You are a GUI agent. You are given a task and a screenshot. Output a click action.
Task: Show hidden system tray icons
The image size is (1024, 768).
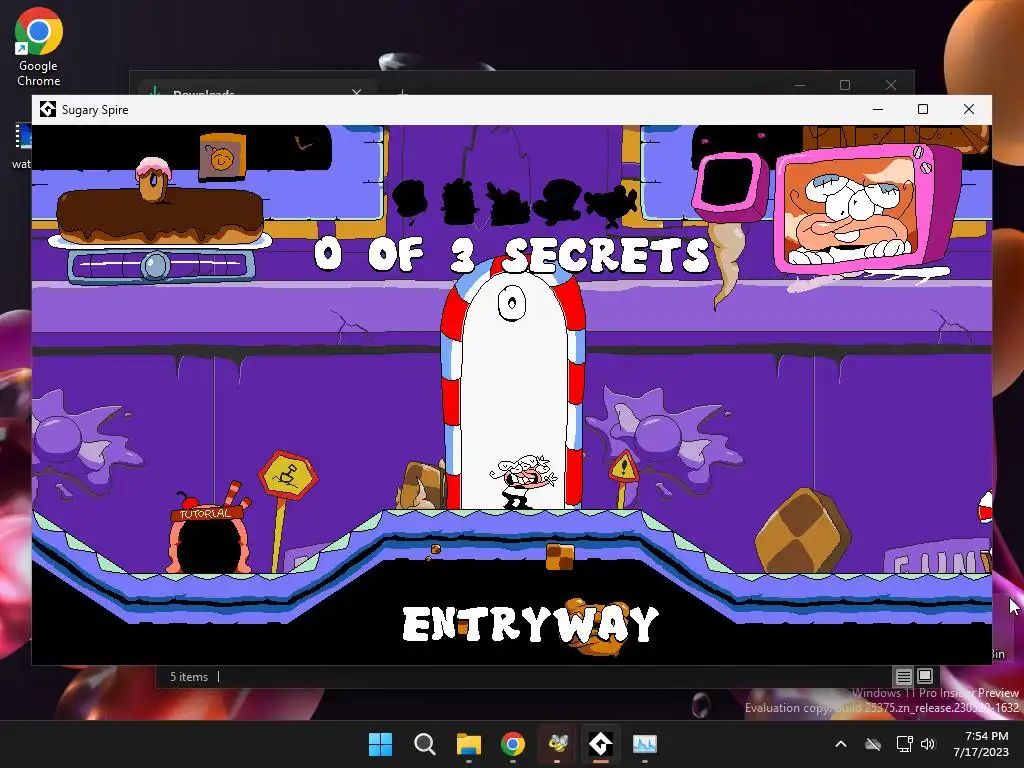(x=841, y=744)
